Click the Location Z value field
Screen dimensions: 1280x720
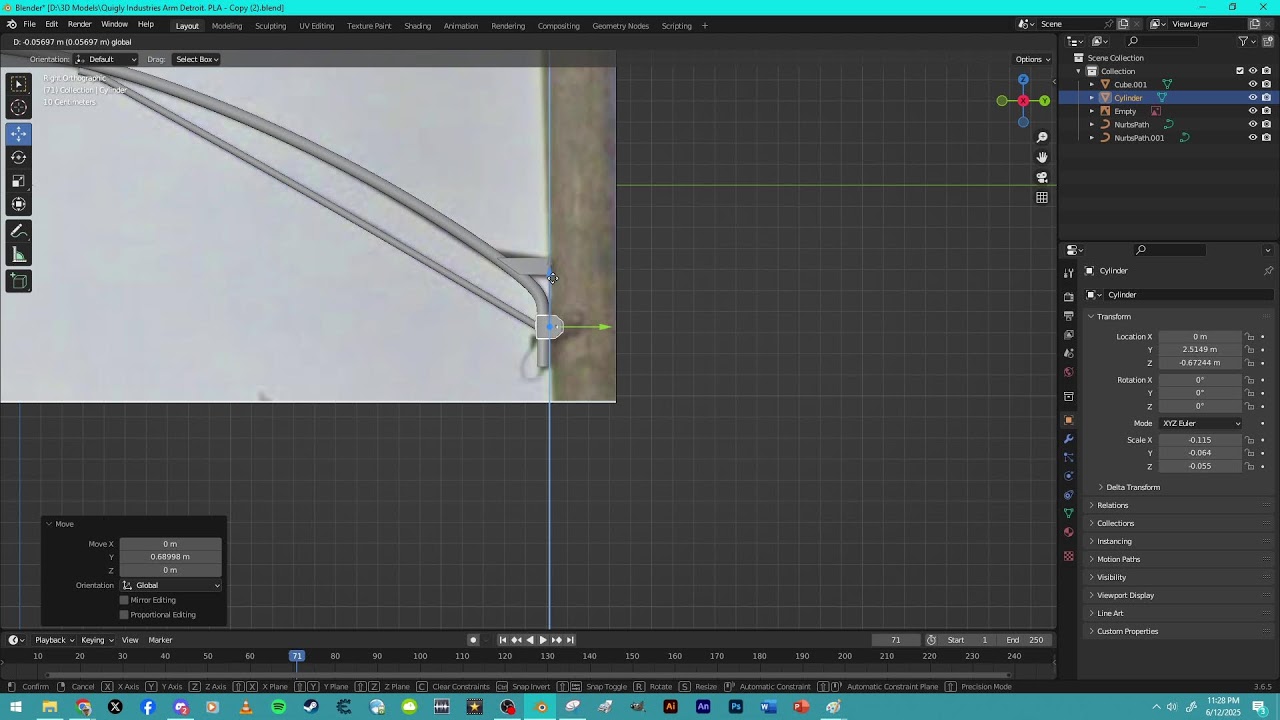pos(1200,363)
